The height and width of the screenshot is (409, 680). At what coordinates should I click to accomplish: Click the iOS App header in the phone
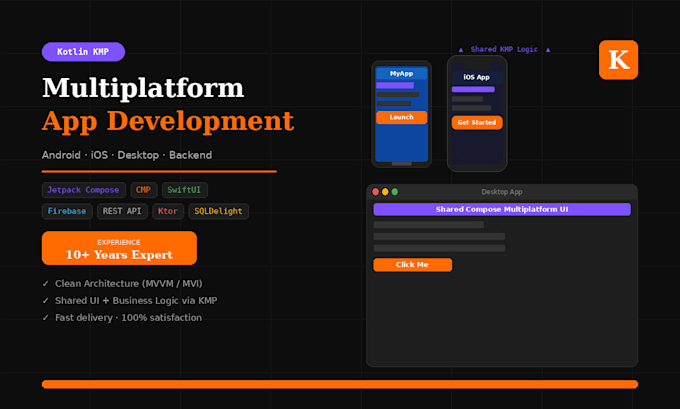(x=477, y=77)
